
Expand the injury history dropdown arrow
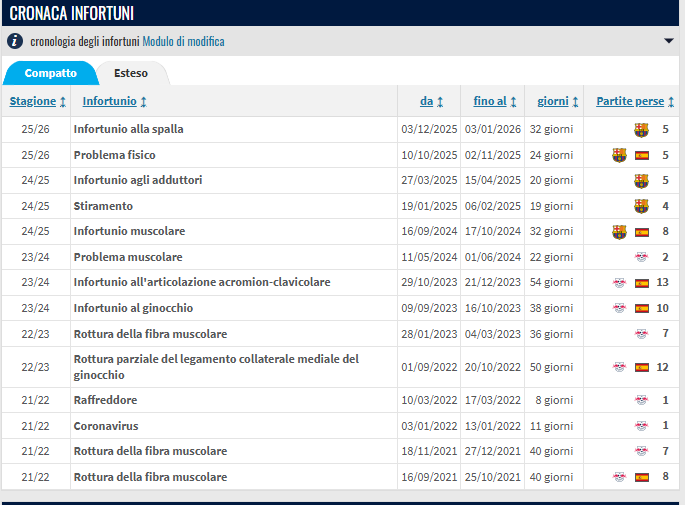668,41
